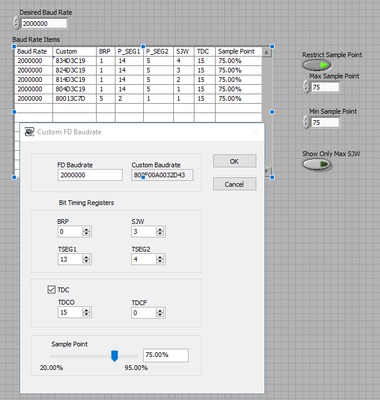Click the TSEG2 spinner arrows
The height and width of the screenshot is (400, 380).
tap(160, 259)
